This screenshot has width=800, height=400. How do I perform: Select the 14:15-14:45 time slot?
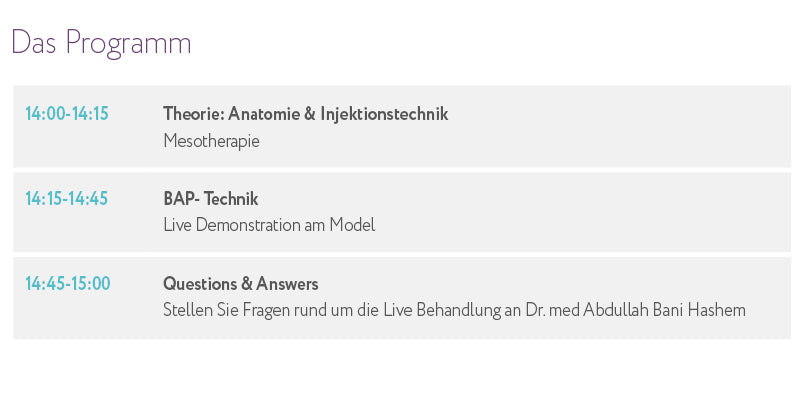click(x=66, y=198)
